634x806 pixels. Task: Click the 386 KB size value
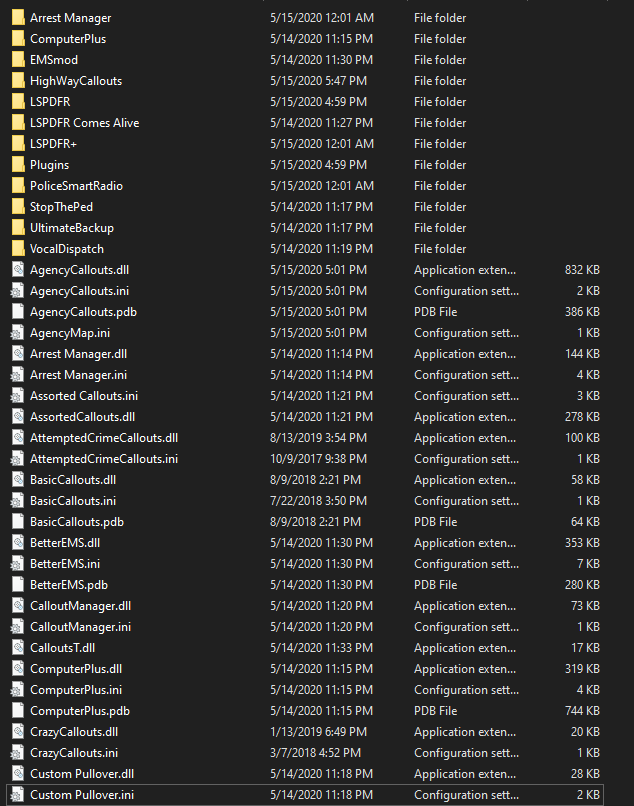(582, 312)
